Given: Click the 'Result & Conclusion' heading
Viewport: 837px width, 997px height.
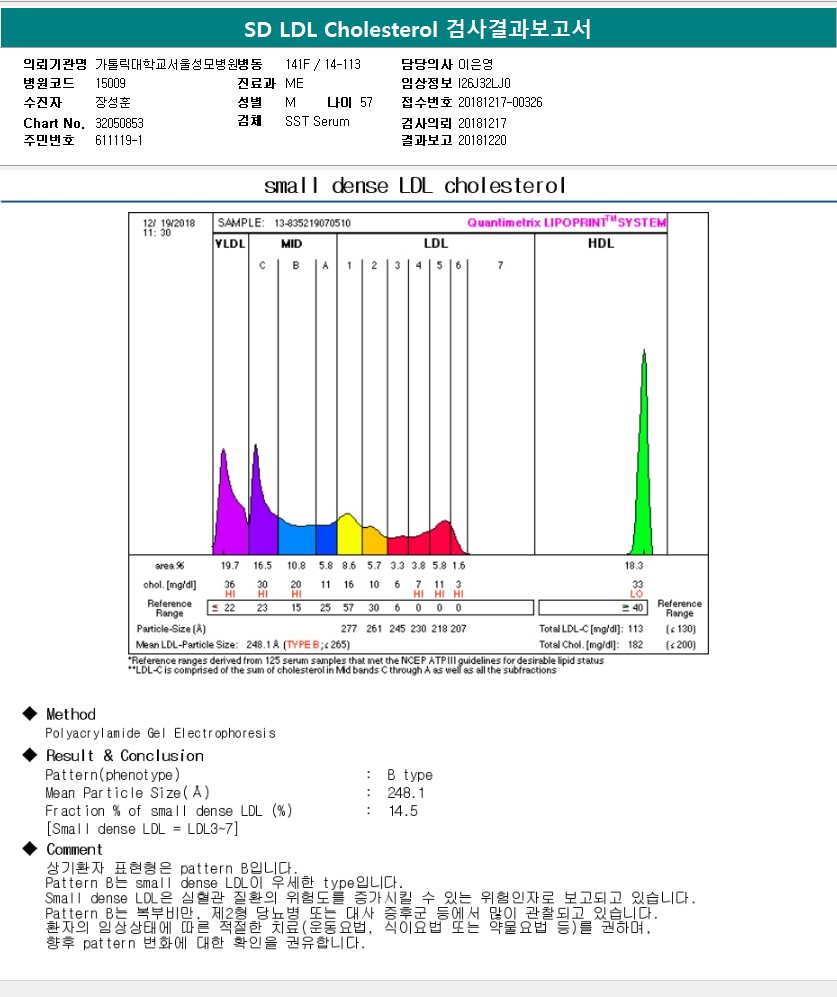Looking at the screenshot, I should pyautogui.click(x=125, y=756).
